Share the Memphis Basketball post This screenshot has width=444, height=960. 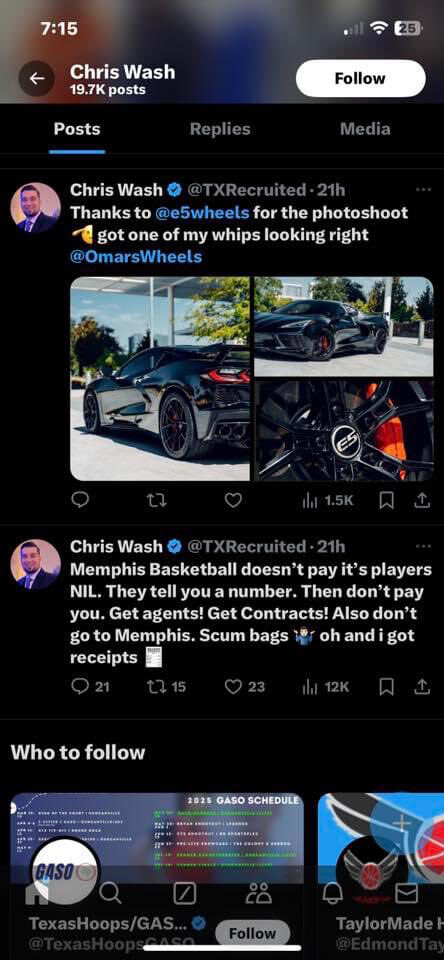tap(421, 687)
